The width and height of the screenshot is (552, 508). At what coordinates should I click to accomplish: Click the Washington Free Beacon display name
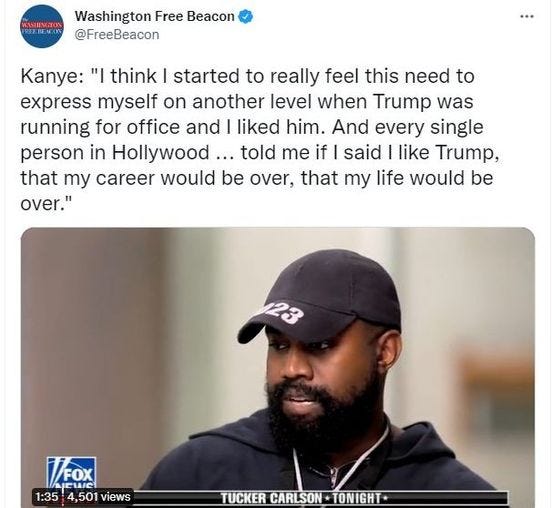point(155,16)
